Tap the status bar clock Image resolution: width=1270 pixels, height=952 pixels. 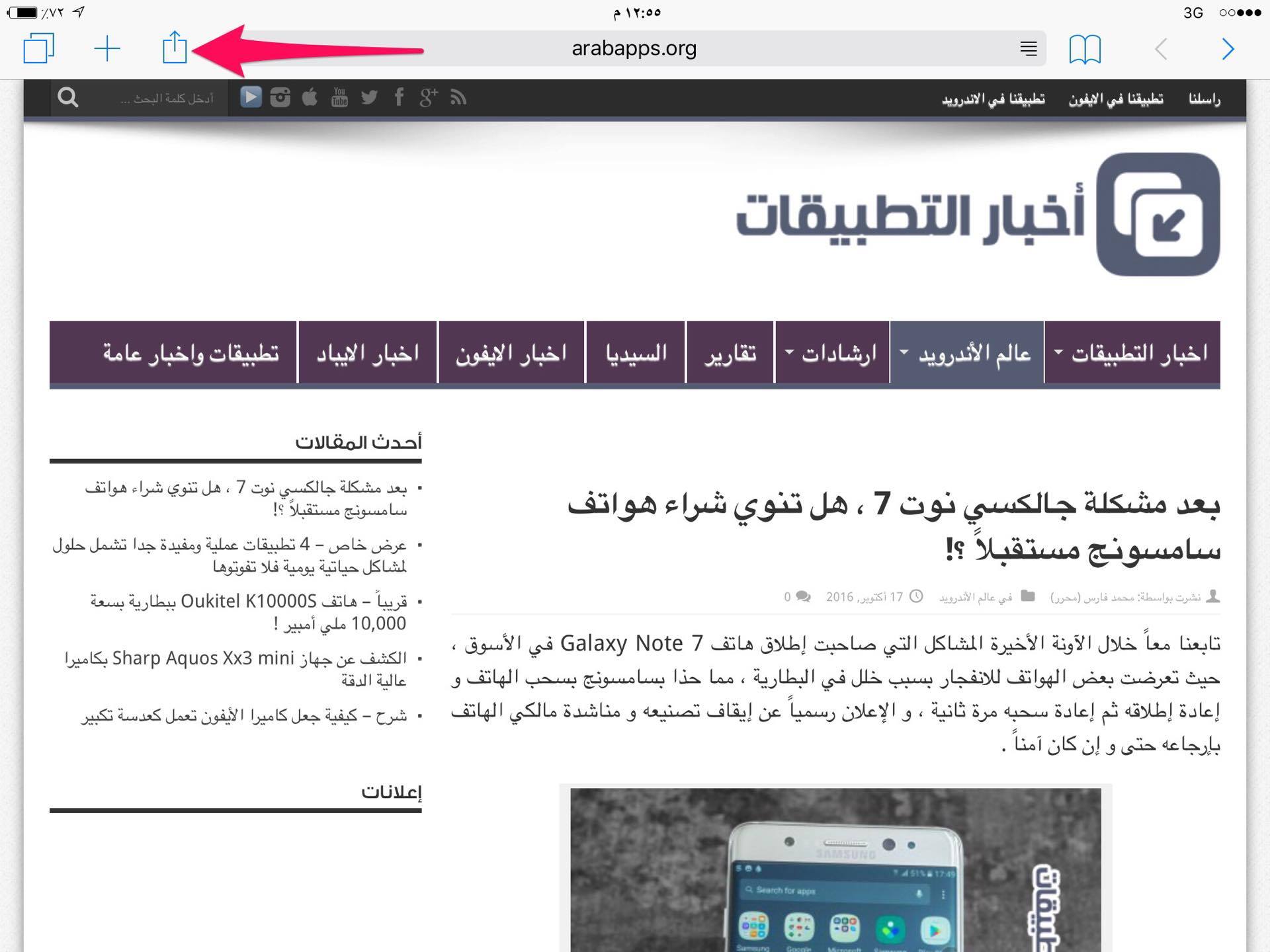click(x=636, y=13)
